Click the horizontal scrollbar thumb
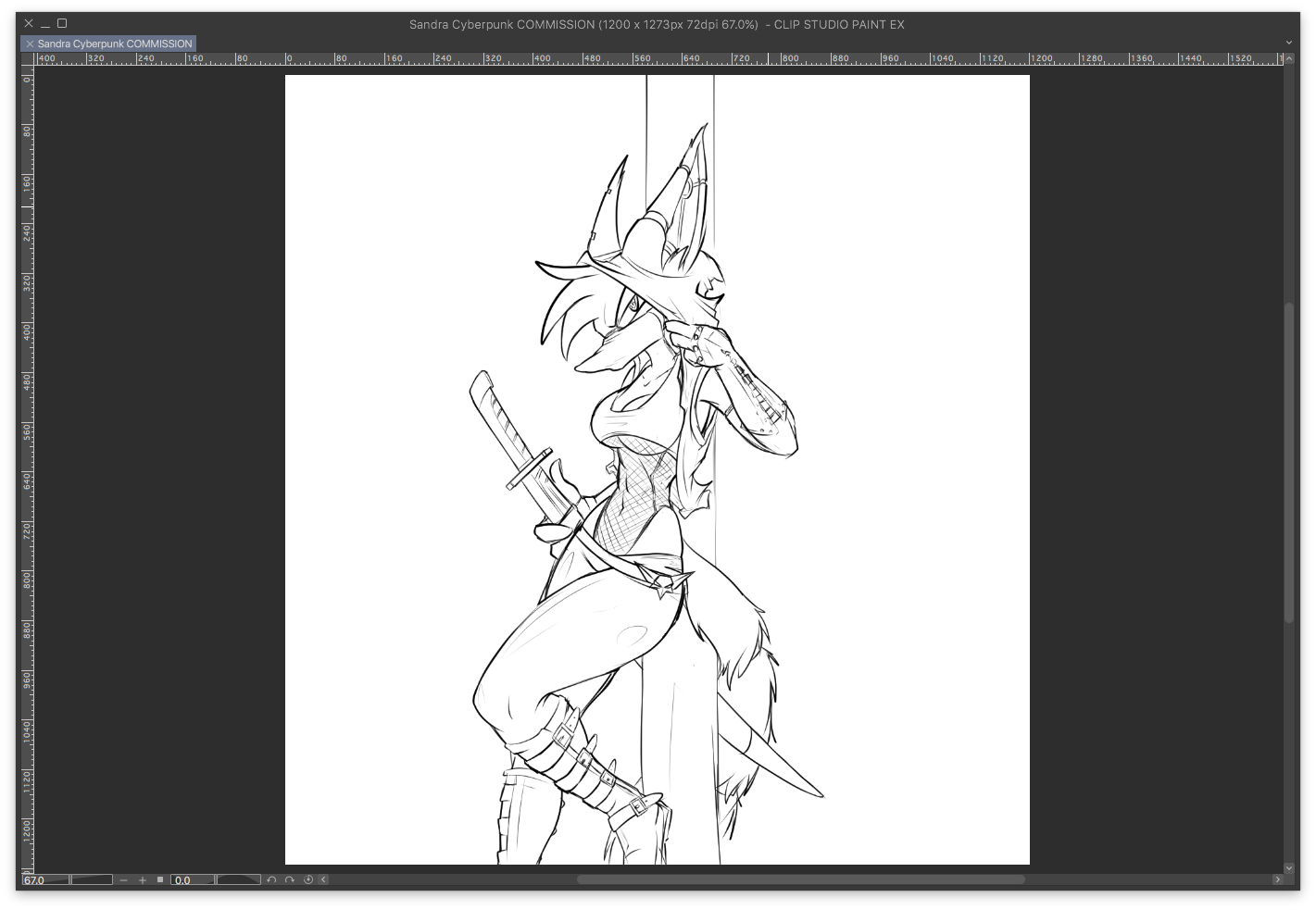 click(x=800, y=880)
